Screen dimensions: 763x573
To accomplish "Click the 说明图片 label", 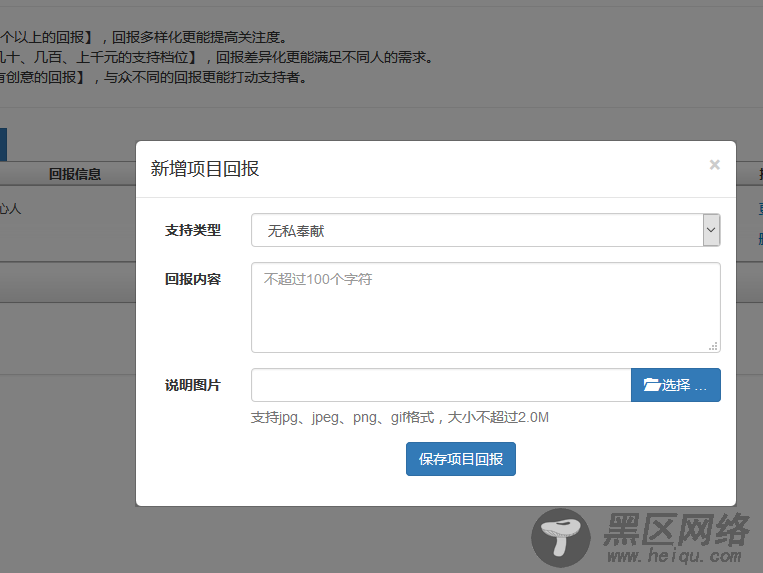I will coord(193,385).
